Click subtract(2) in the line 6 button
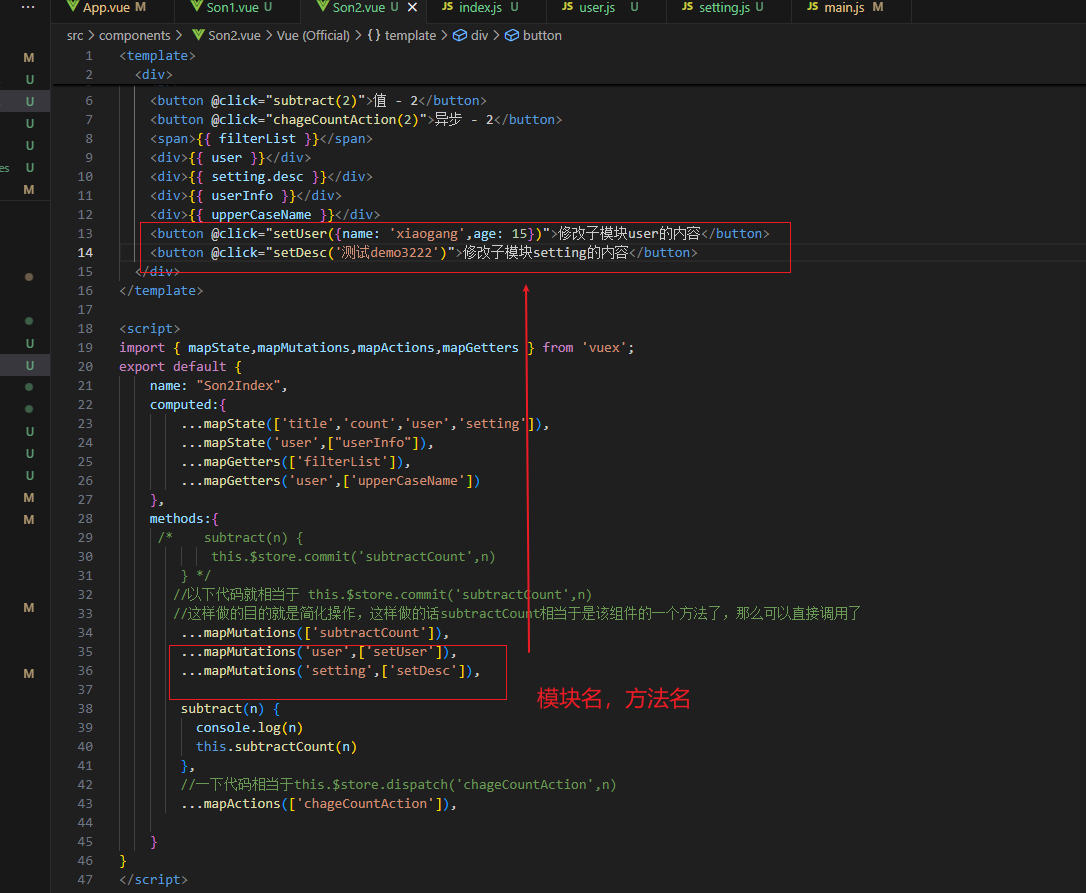Viewport: 1086px width, 893px height. point(315,100)
